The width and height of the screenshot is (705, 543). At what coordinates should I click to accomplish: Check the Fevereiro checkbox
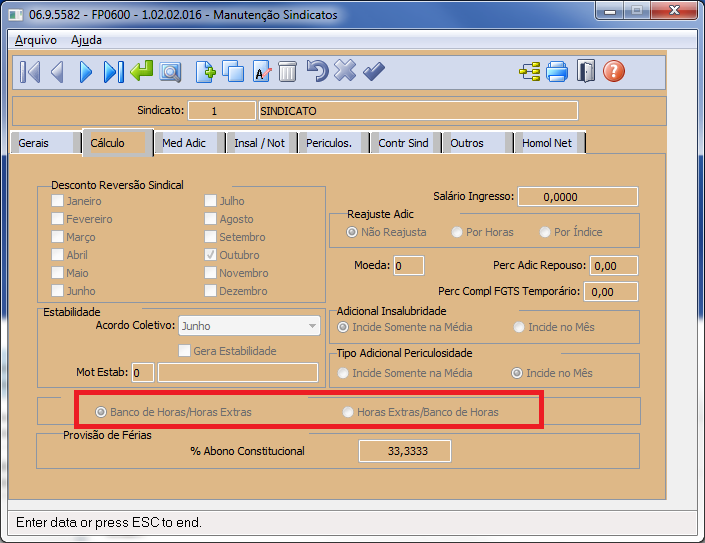pos(57,218)
